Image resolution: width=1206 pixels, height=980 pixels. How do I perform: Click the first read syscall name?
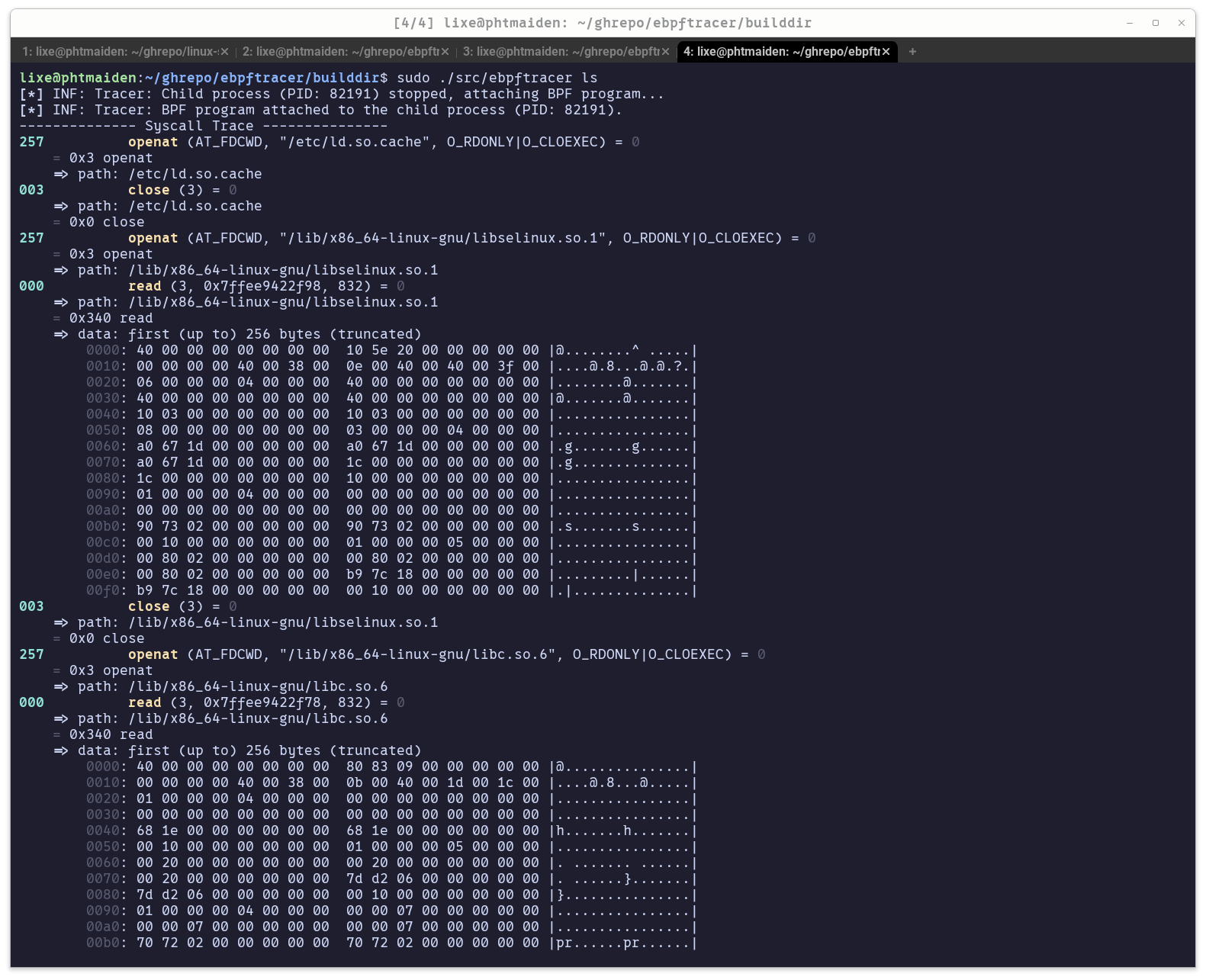144,286
